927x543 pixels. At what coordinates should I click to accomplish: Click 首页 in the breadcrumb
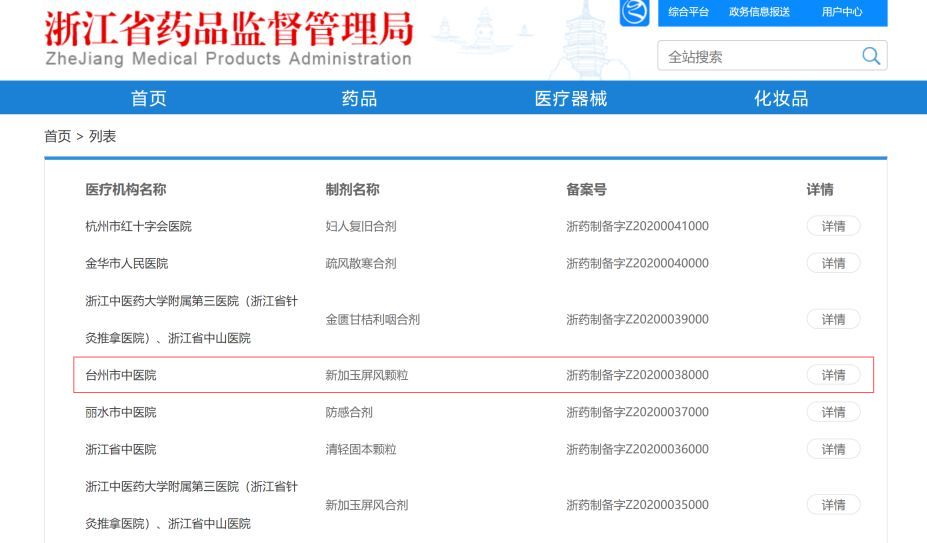tap(58, 136)
